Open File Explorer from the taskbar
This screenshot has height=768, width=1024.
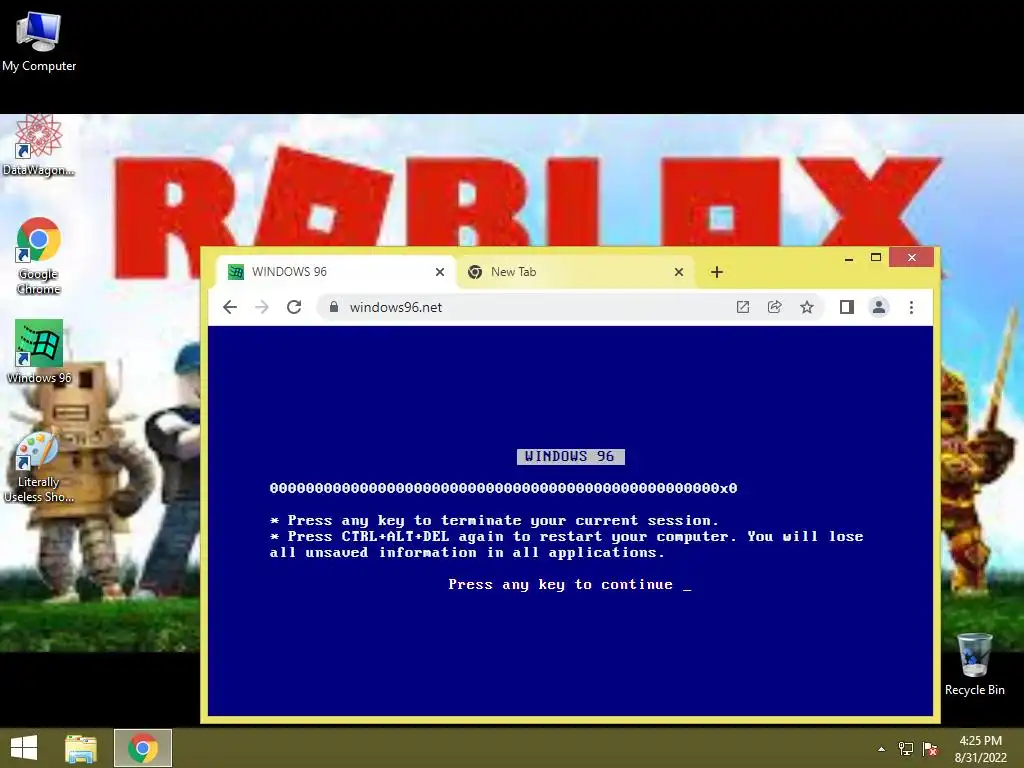(x=81, y=748)
